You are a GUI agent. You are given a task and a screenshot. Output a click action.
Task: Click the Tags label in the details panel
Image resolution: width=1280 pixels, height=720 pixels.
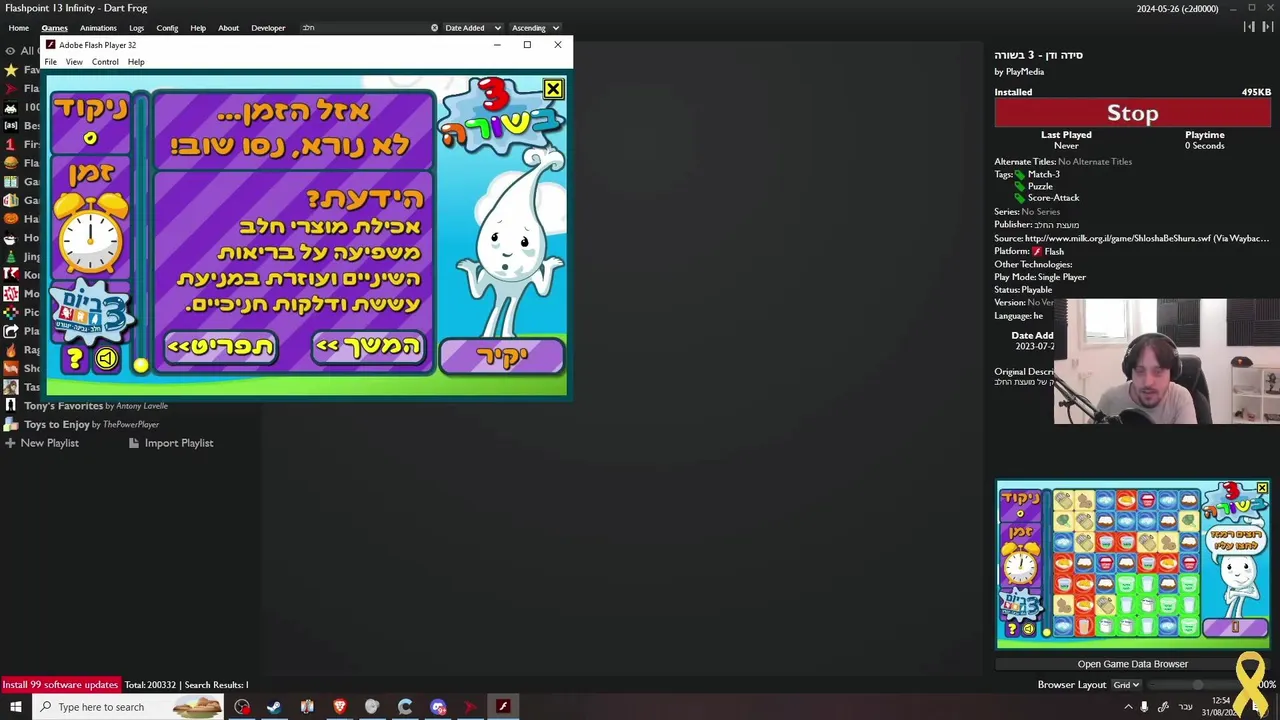[x=1003, y=174]
